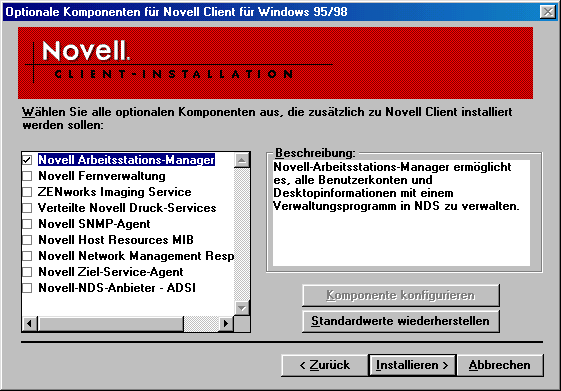
Task: Enable the Novell-NDS-Anbieter - ADSI checkbox
Action: (27, 288)
